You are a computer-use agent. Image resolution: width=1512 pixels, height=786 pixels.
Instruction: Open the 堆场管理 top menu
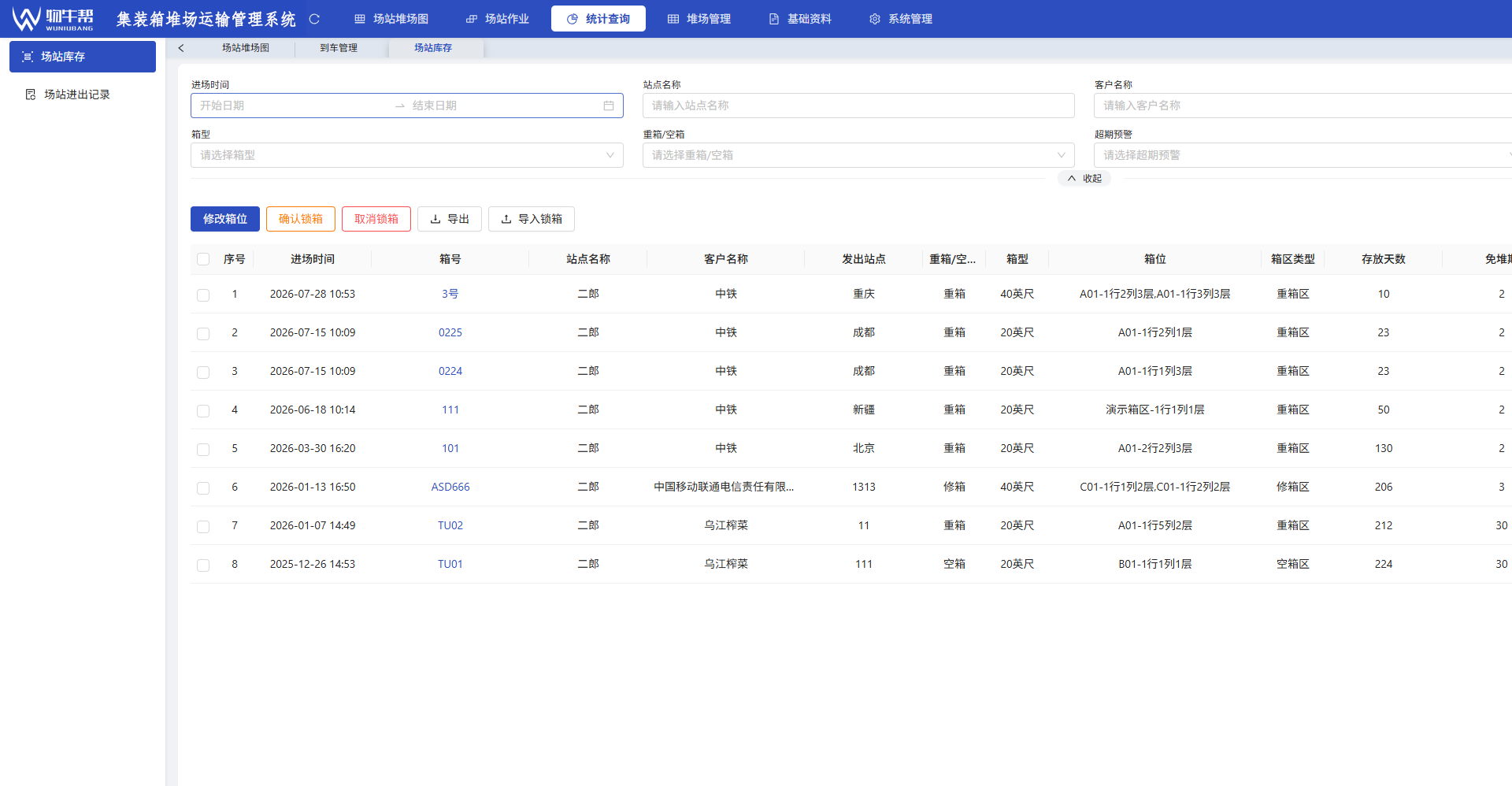pos(699,19)
